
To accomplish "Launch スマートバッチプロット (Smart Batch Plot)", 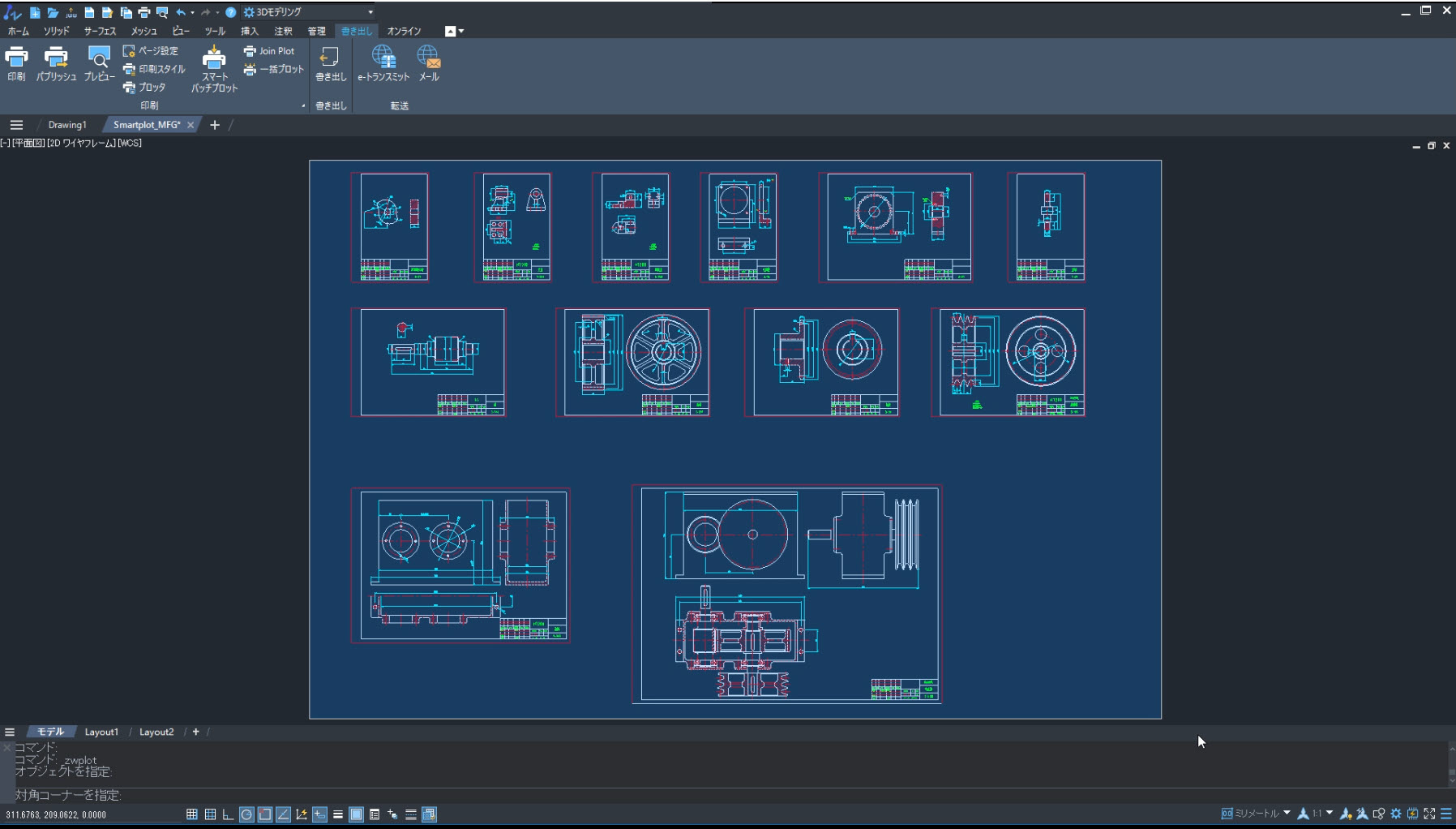I will click(x=214, y=68).
